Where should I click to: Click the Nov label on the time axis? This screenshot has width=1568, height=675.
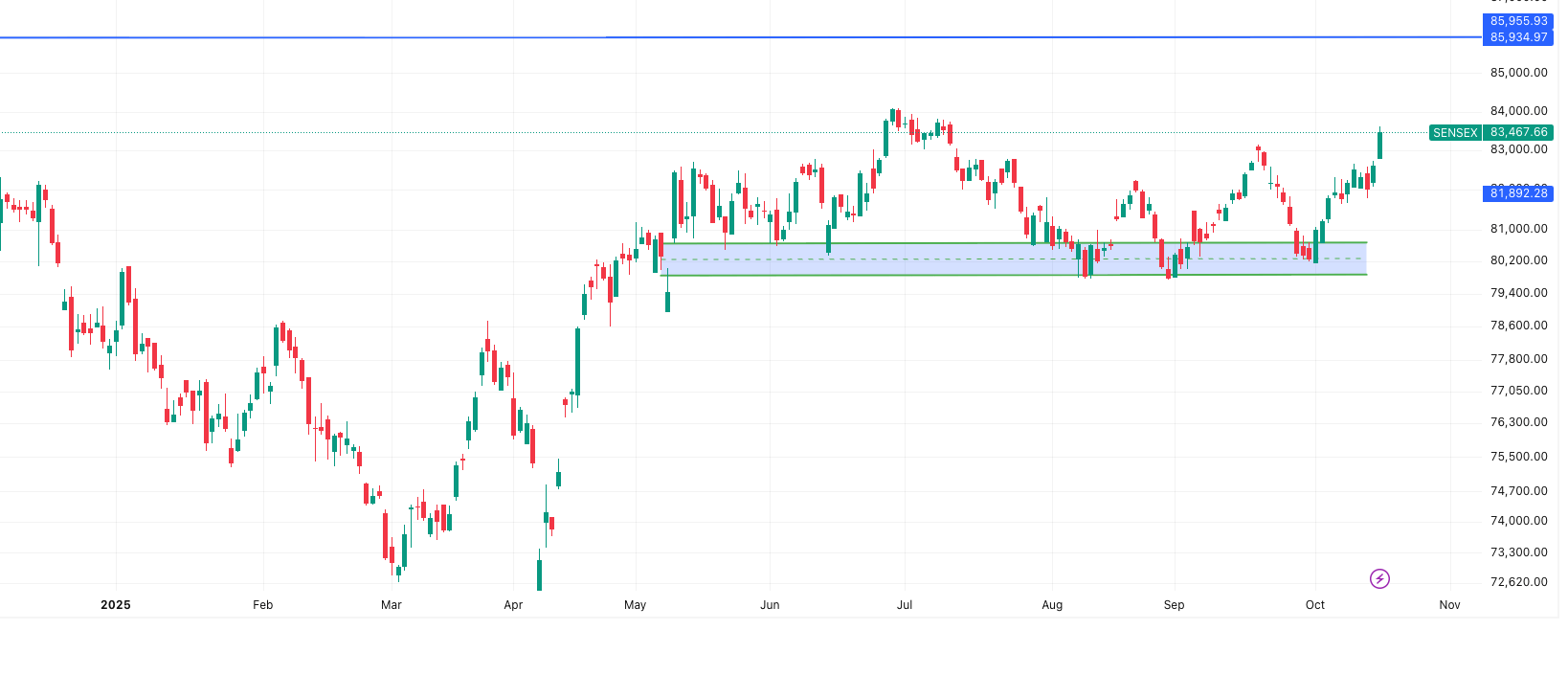(1449, 605)
